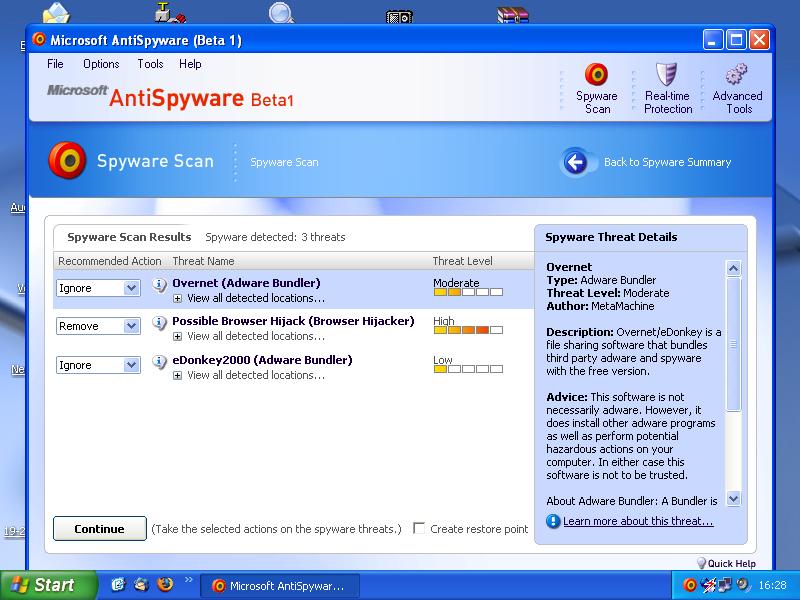Click the info icon beside eDonkey2000
Screen dimensions: 800x600
pyautogui.click(x=159, y=362)
